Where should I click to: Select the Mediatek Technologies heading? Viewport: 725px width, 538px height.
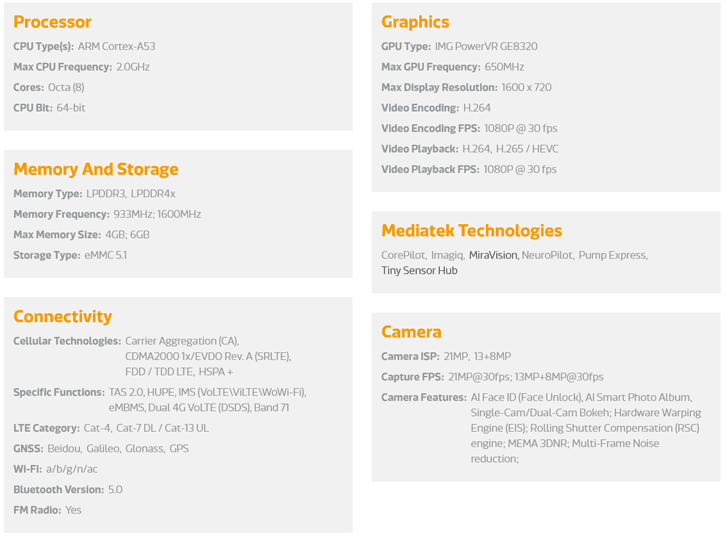click(471, 230)
